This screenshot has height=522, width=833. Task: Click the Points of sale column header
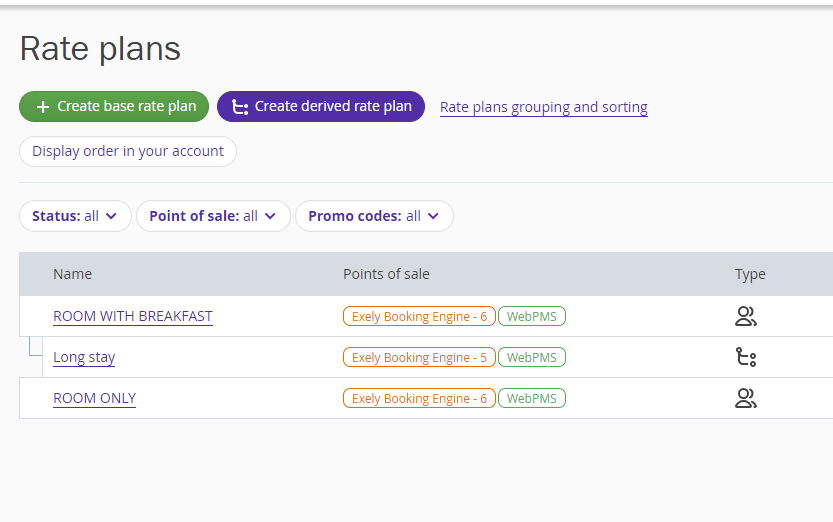coord(386,274)
